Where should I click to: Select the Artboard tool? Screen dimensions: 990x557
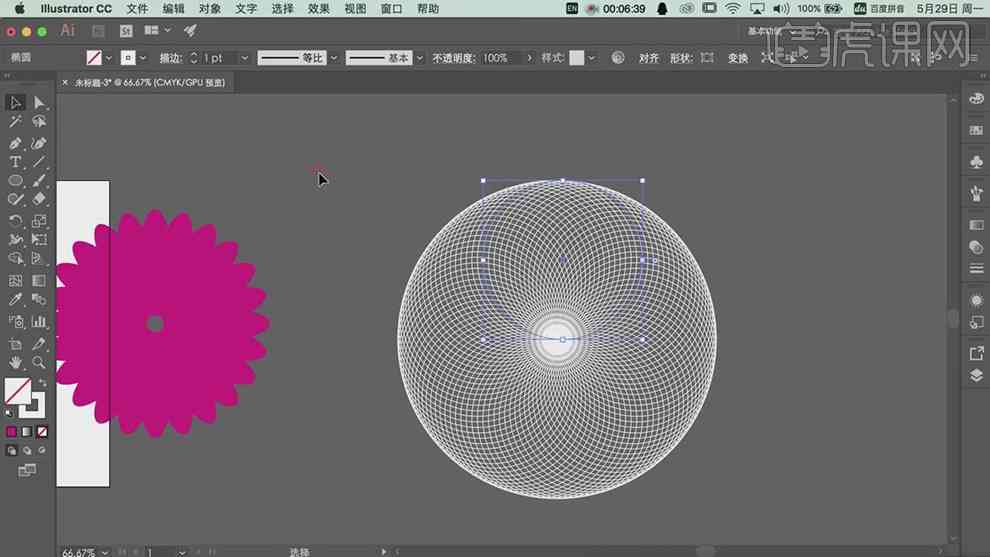[15, 344]
